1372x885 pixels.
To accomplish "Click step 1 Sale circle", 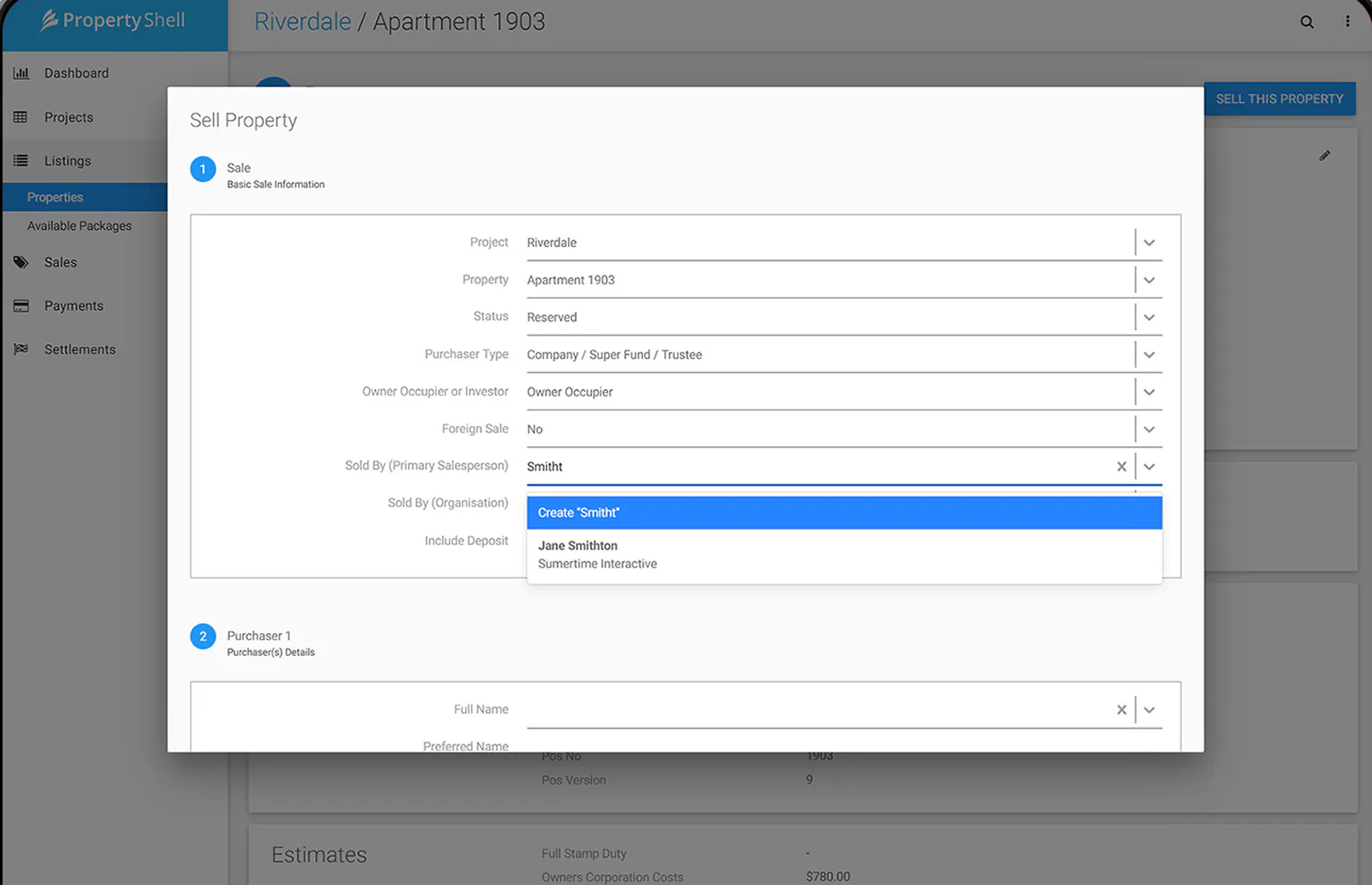I will click(x=203, y=169).
